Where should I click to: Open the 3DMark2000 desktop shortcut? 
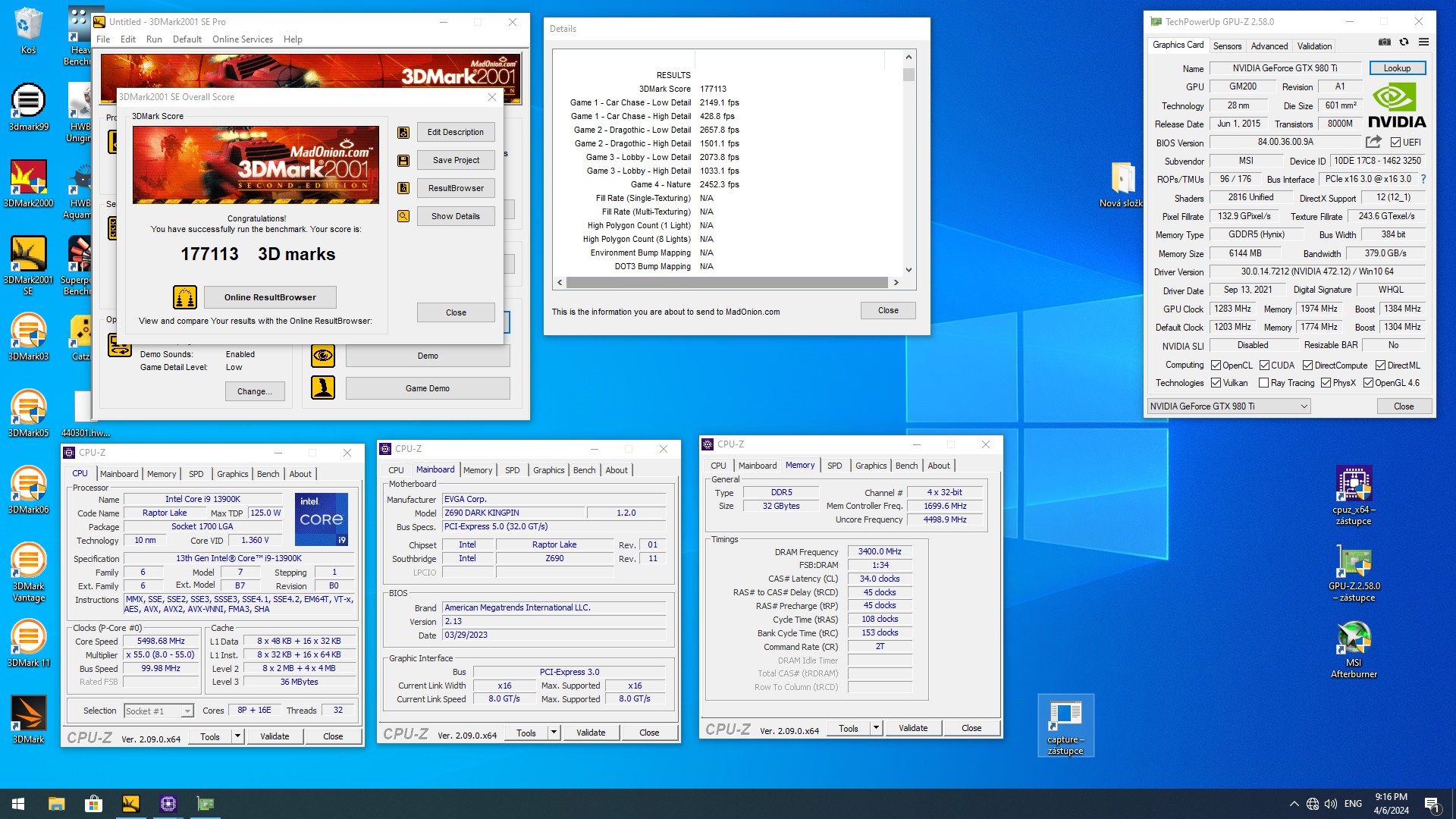[29, 184]
